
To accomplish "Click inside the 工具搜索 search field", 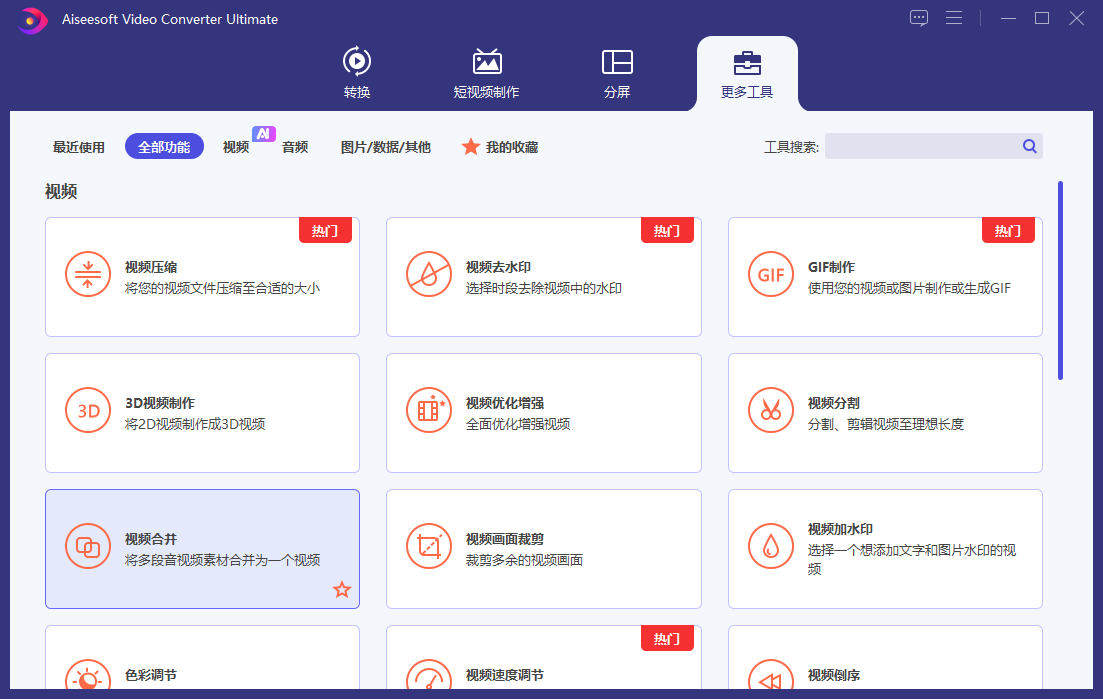I will click(x=930, y=146).
